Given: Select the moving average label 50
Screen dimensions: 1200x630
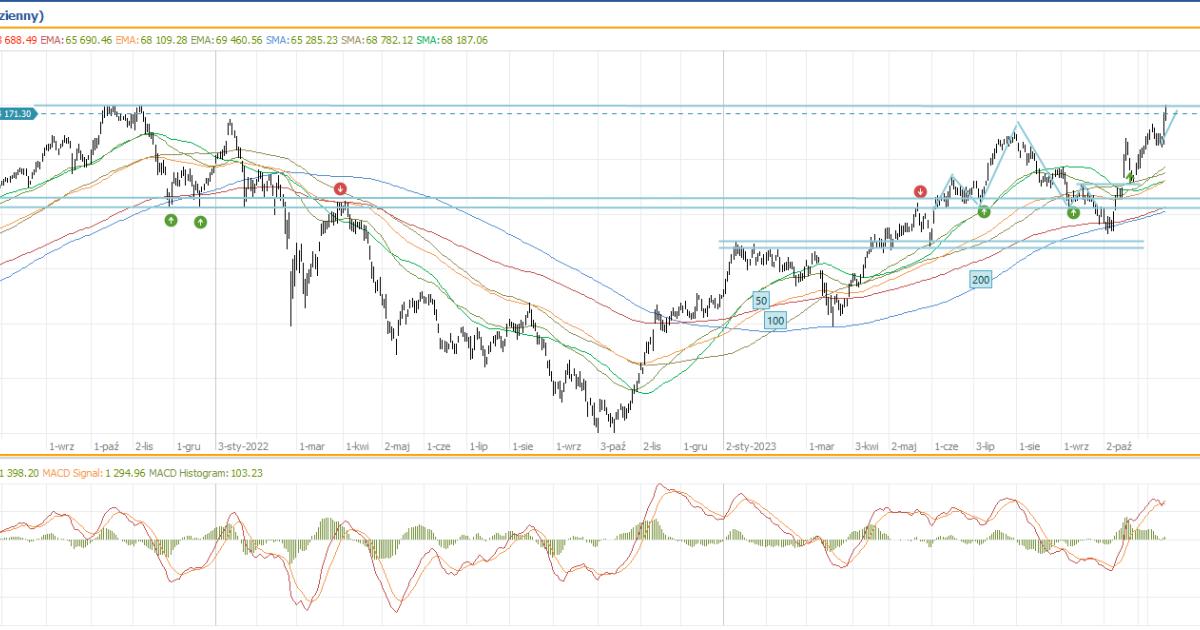Looking at the screenshot, I should tap(761, 300).
